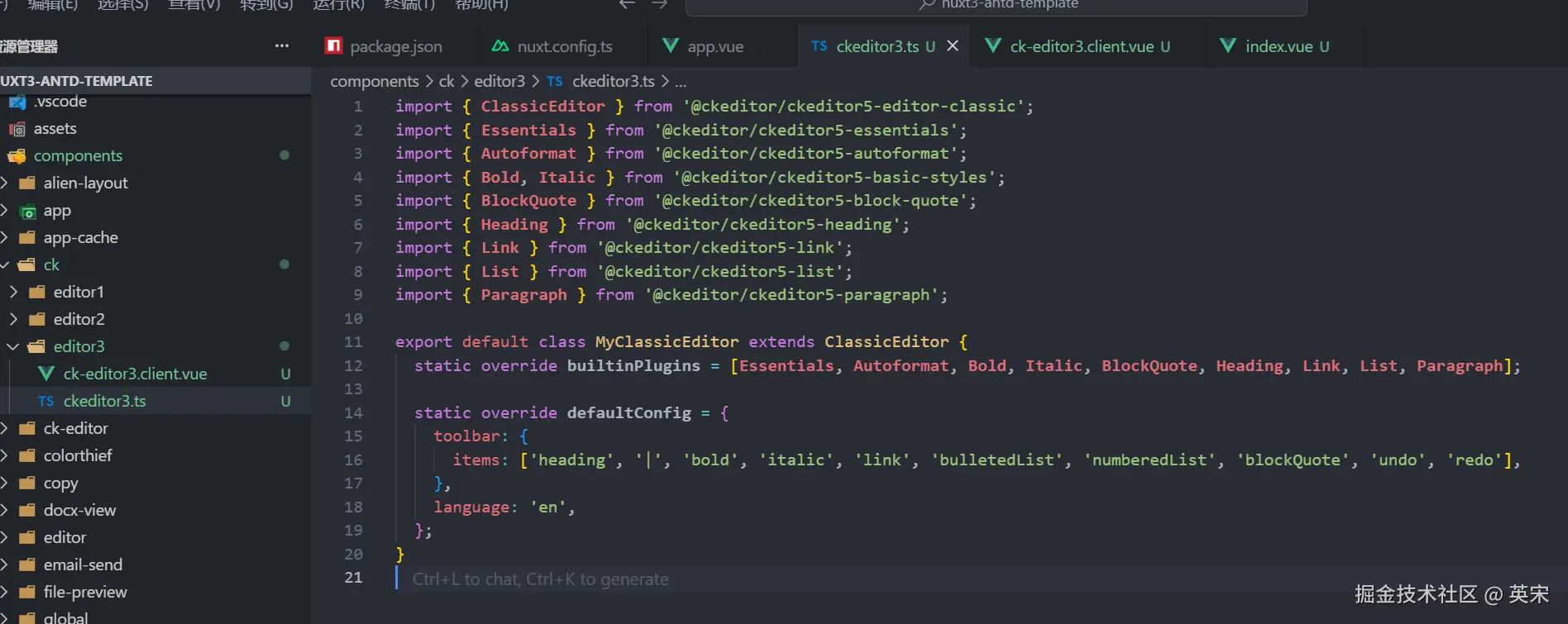Expand the editor1 folder chevron
The width and height of the screenshot is (1568, 624).
click(13, 292)
